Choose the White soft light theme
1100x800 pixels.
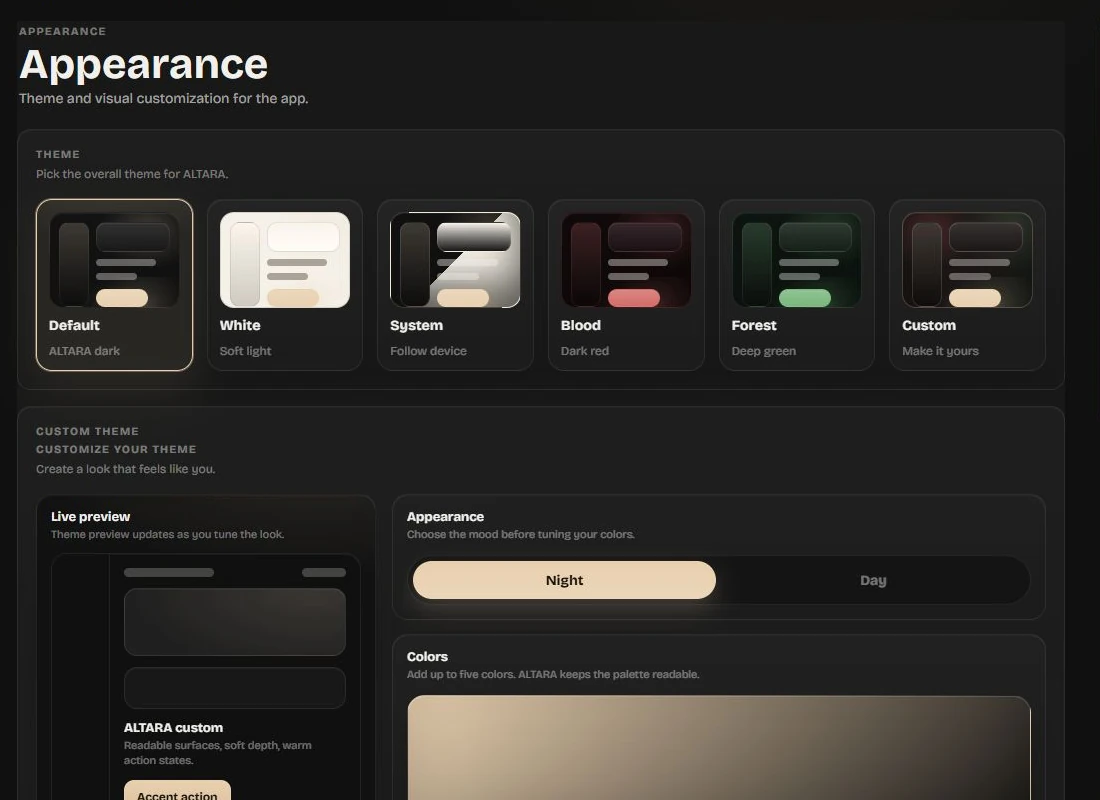[285, 285]
